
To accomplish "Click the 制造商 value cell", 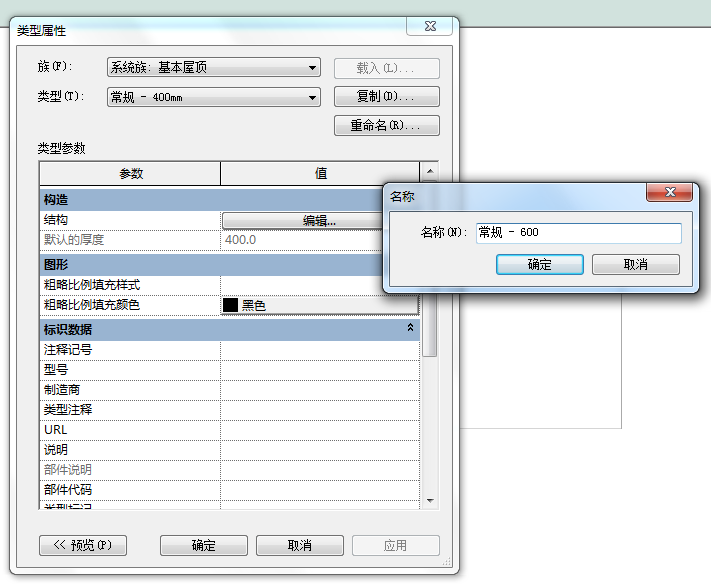I will pyautogui.click(x=319, y=390).
